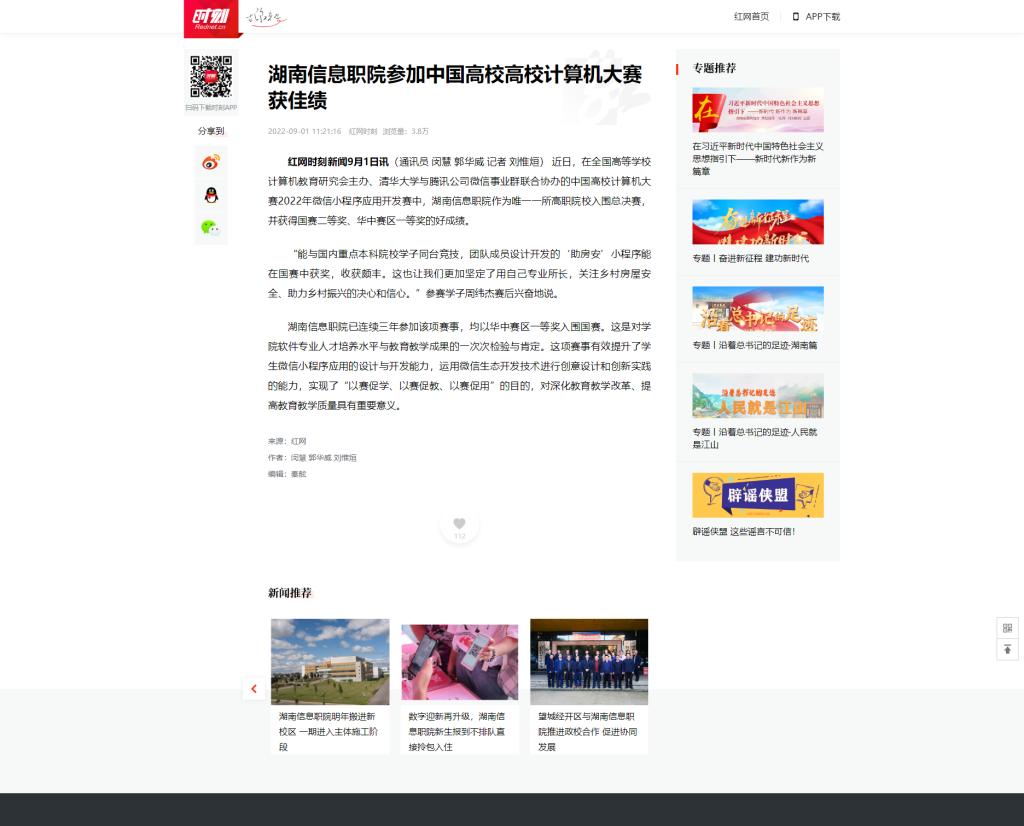Image resolution: width=1024 pixels, height=826 pixels.
Task: Open APP下载 in top navigation
Action: point(816,17)
